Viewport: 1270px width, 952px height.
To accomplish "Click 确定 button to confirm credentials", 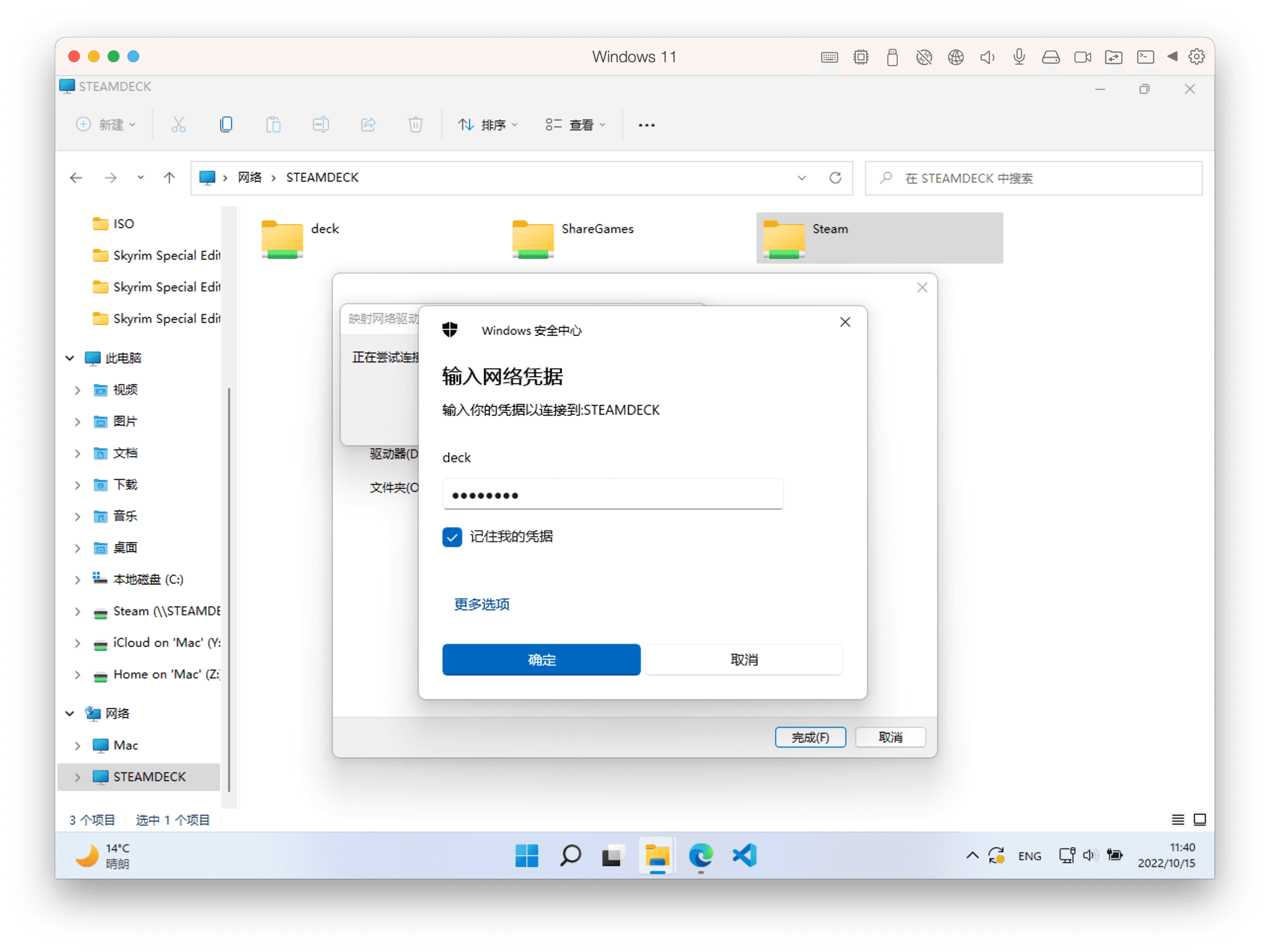I will 541,659.
